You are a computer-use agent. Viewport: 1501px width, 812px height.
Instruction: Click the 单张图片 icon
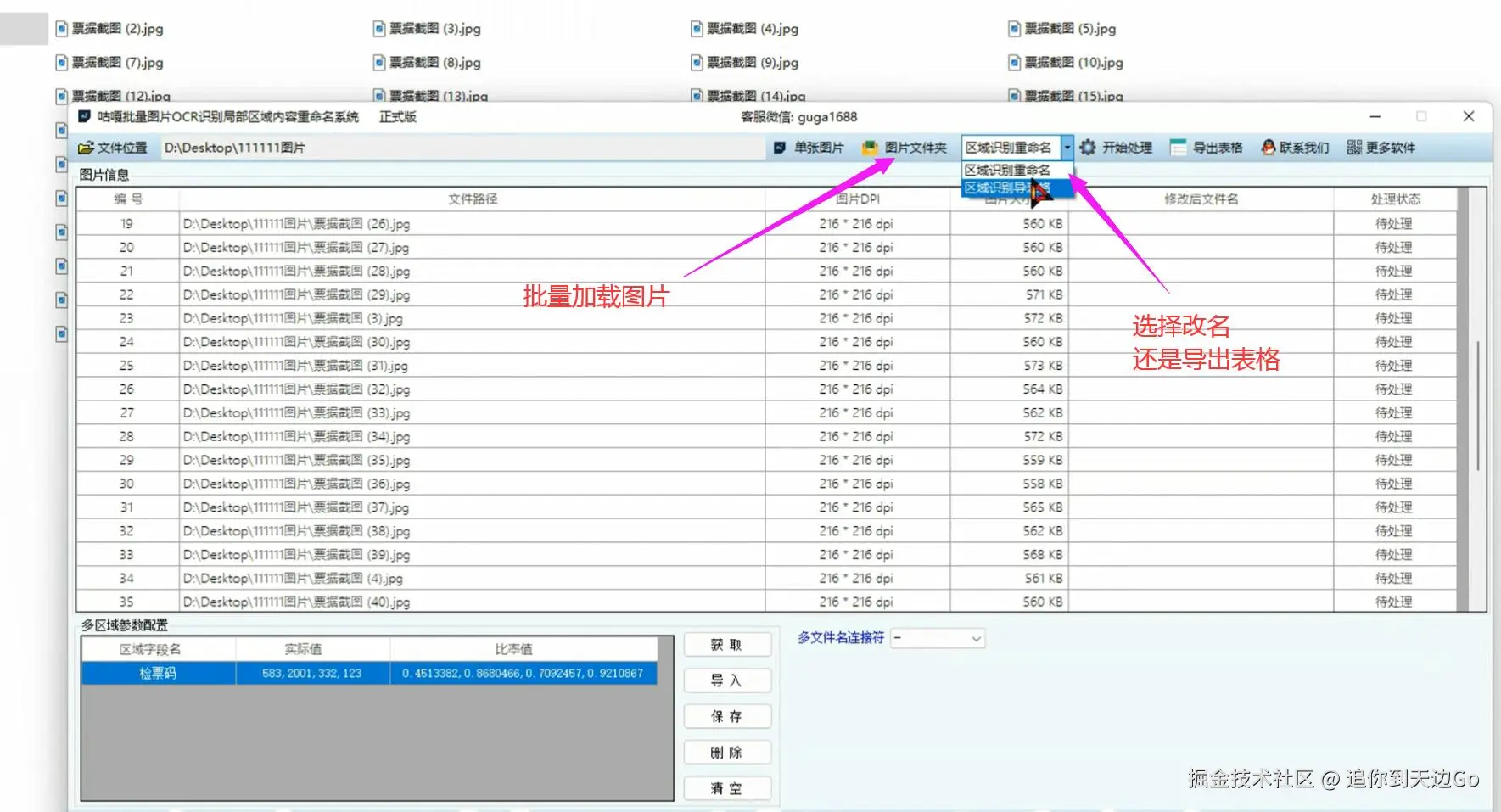pos(780,148)
